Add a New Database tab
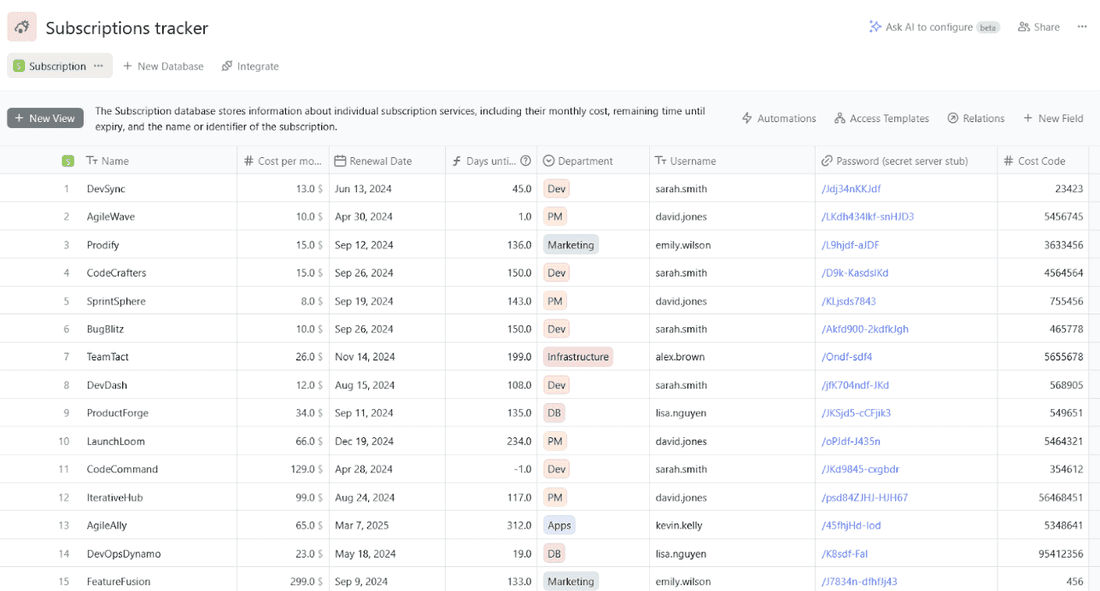 click(163, 66)
